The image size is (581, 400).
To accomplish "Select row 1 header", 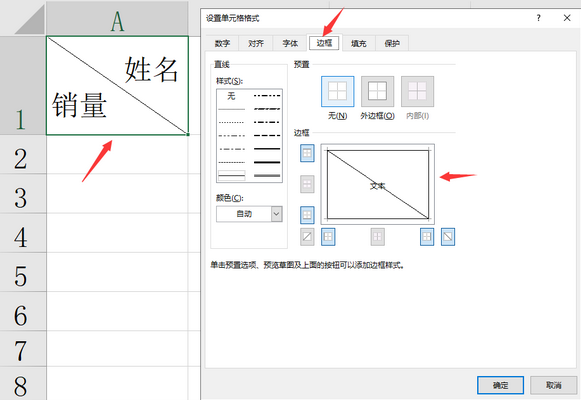I will (23, 86).
